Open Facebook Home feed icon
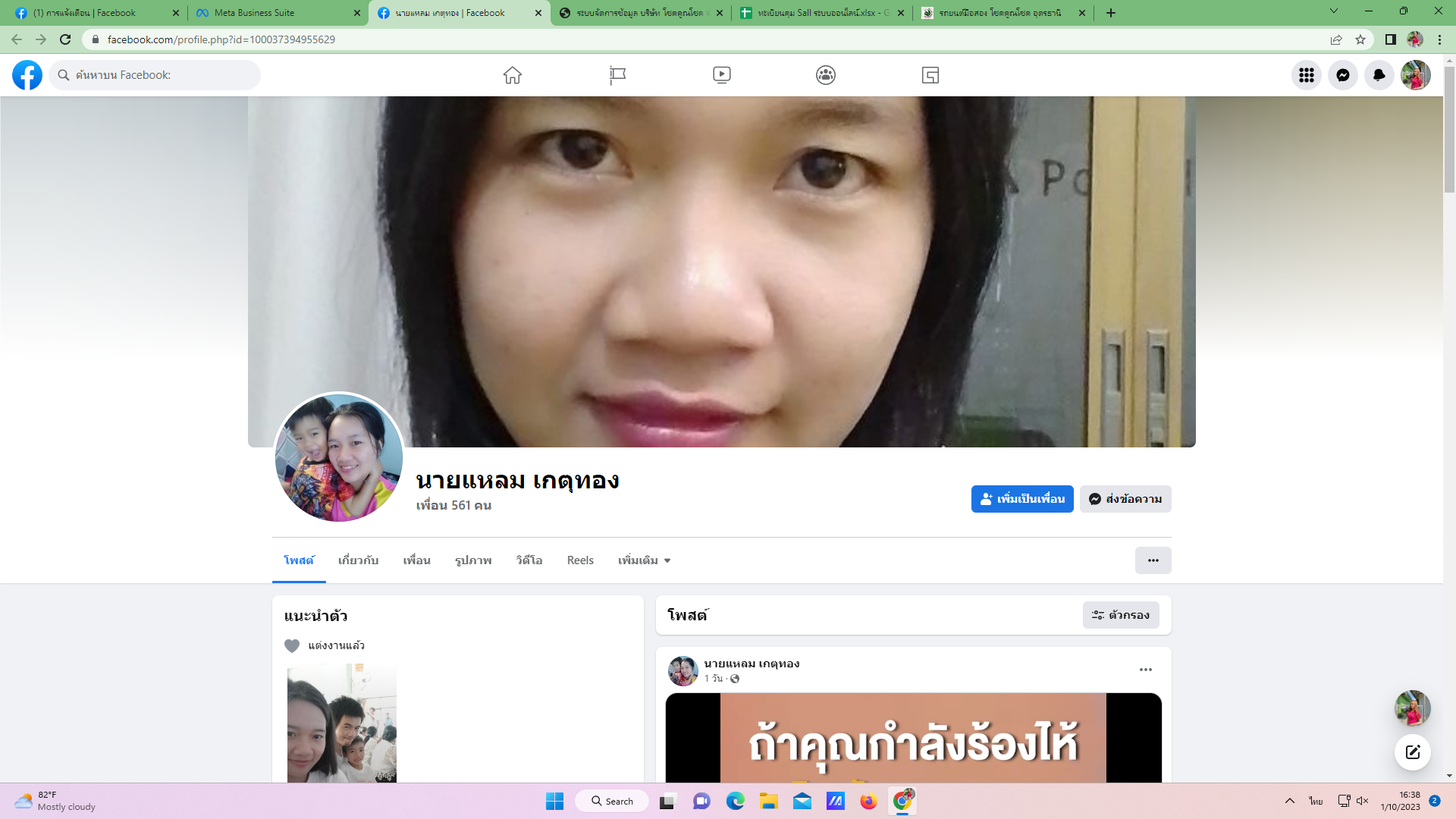 [513, 75]
